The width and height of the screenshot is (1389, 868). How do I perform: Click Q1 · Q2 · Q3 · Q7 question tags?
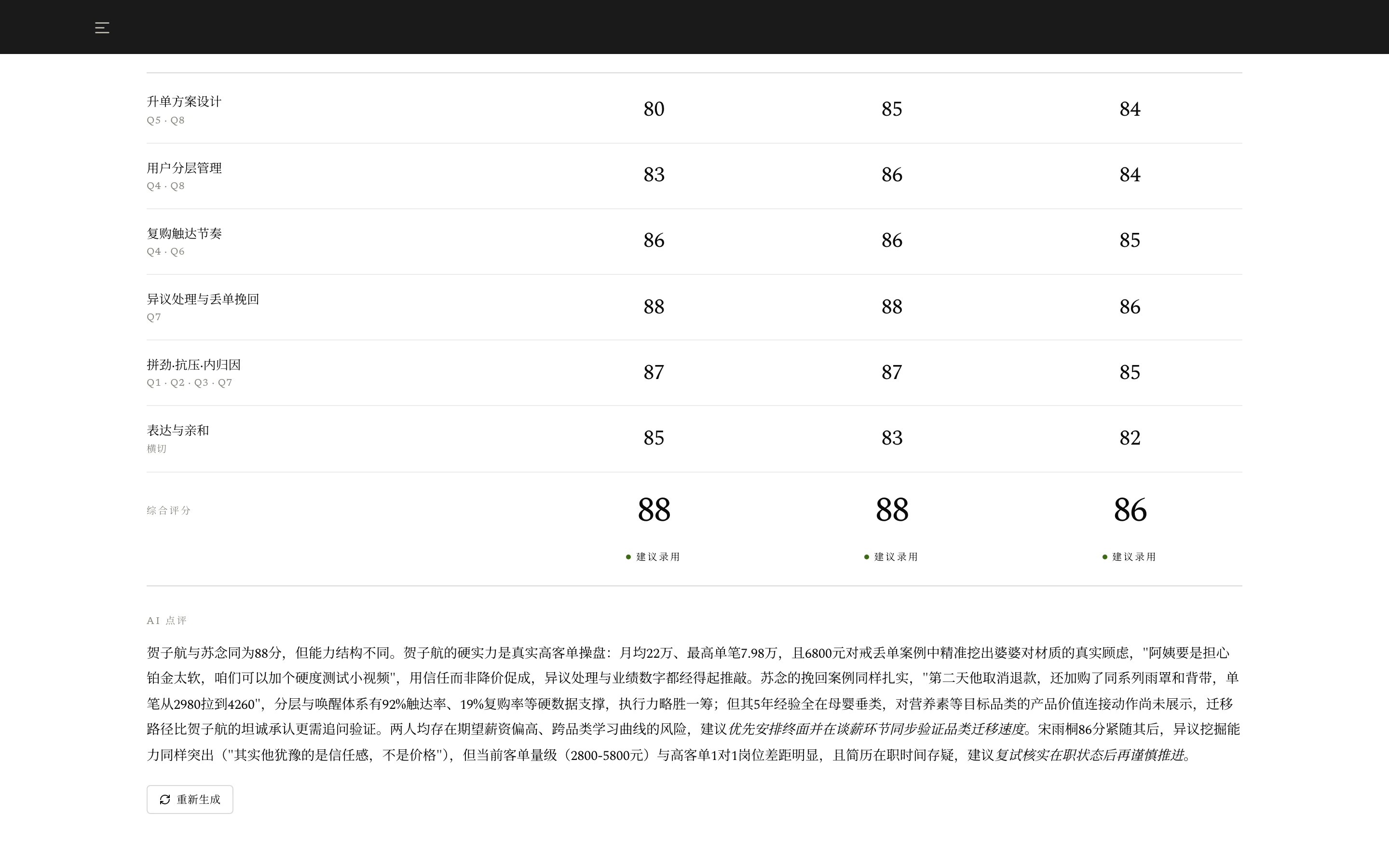(x=190, y=382)
